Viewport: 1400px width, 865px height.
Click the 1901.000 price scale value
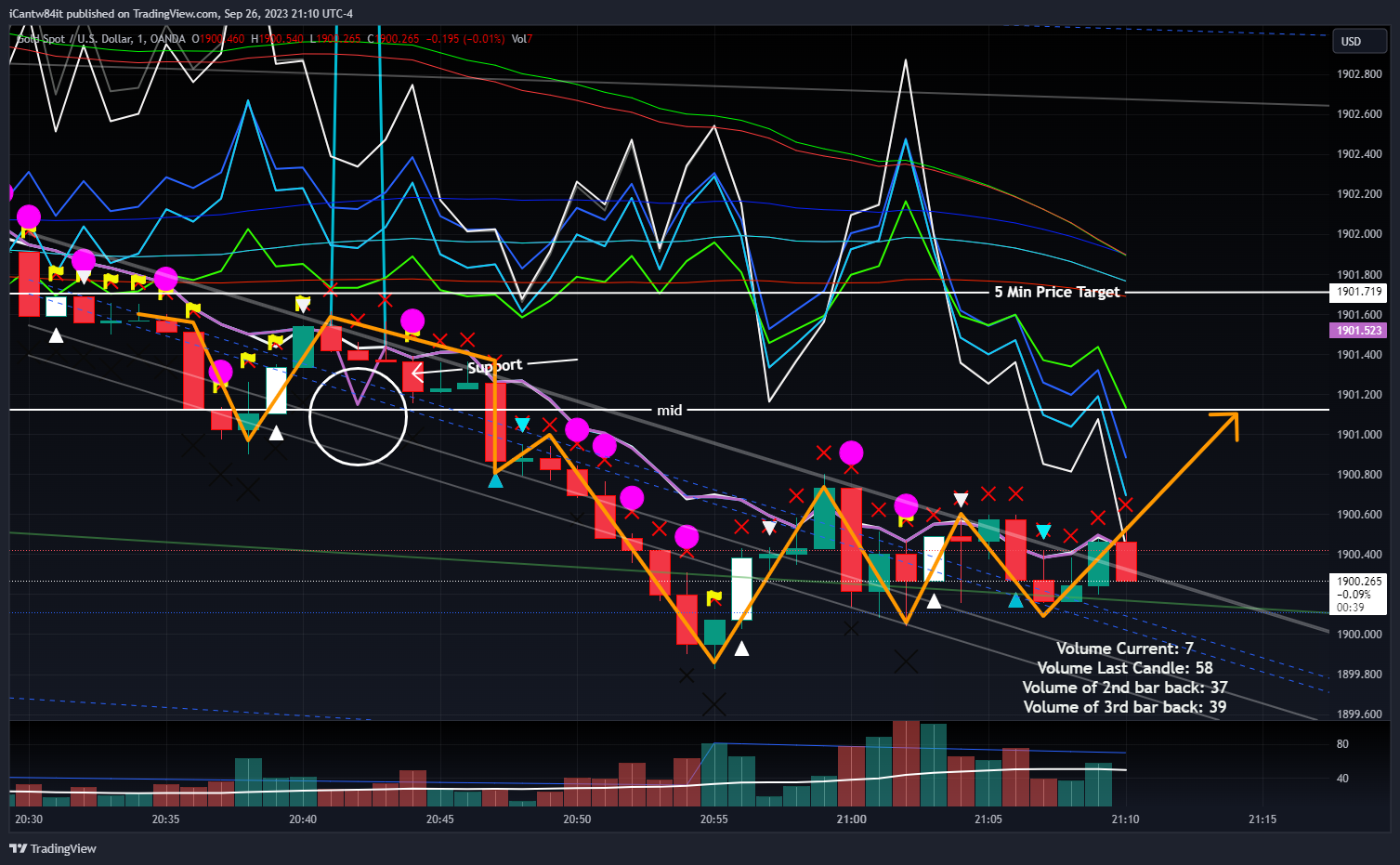click(x=1359, y=435)
